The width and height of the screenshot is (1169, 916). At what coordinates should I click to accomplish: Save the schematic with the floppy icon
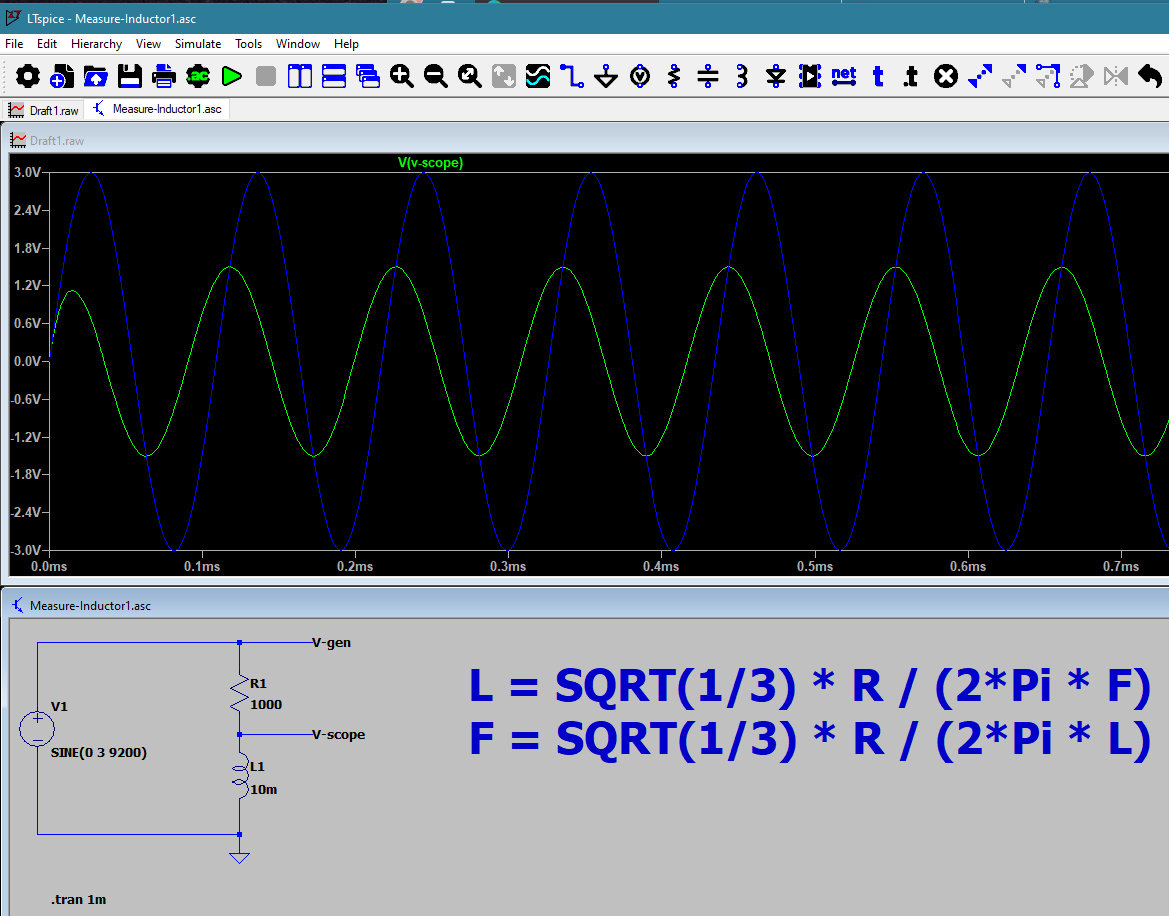click(130, 76)
